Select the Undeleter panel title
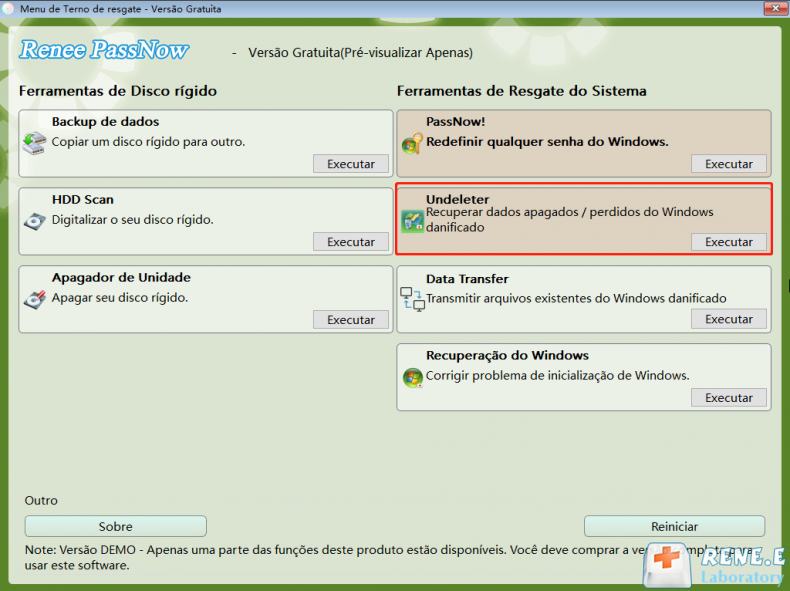This screenshot has height=591, width=790. 457,199
